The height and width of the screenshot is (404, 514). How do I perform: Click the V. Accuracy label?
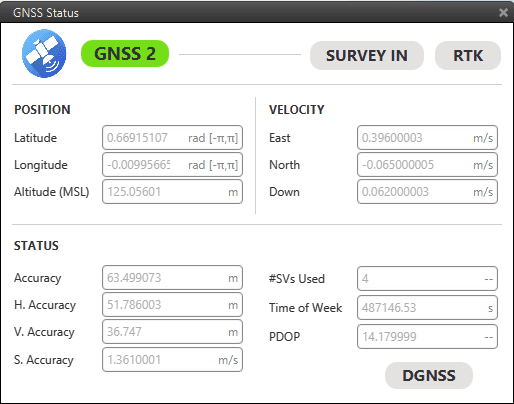(44, 332)
